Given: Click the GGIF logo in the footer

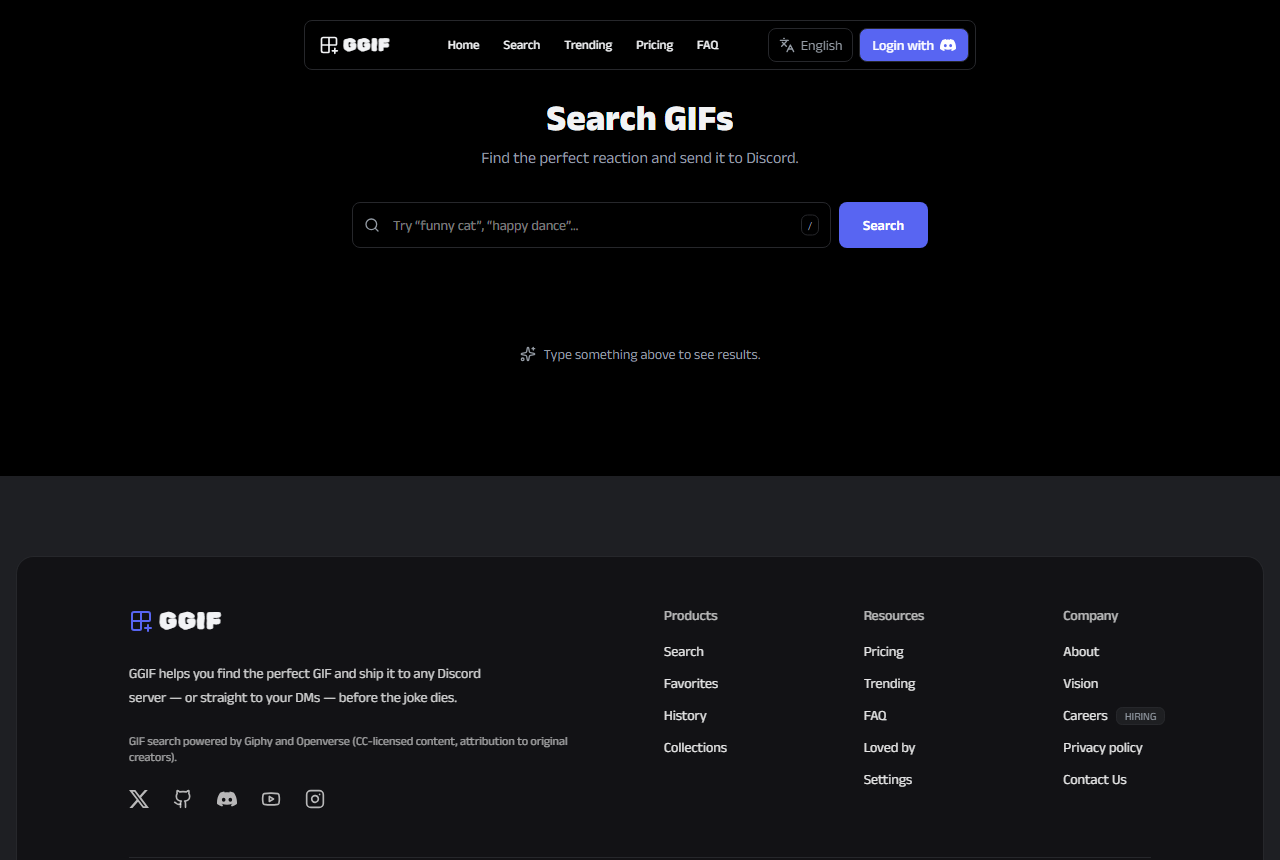Looking at the screenshot, I should click(176, 621).
